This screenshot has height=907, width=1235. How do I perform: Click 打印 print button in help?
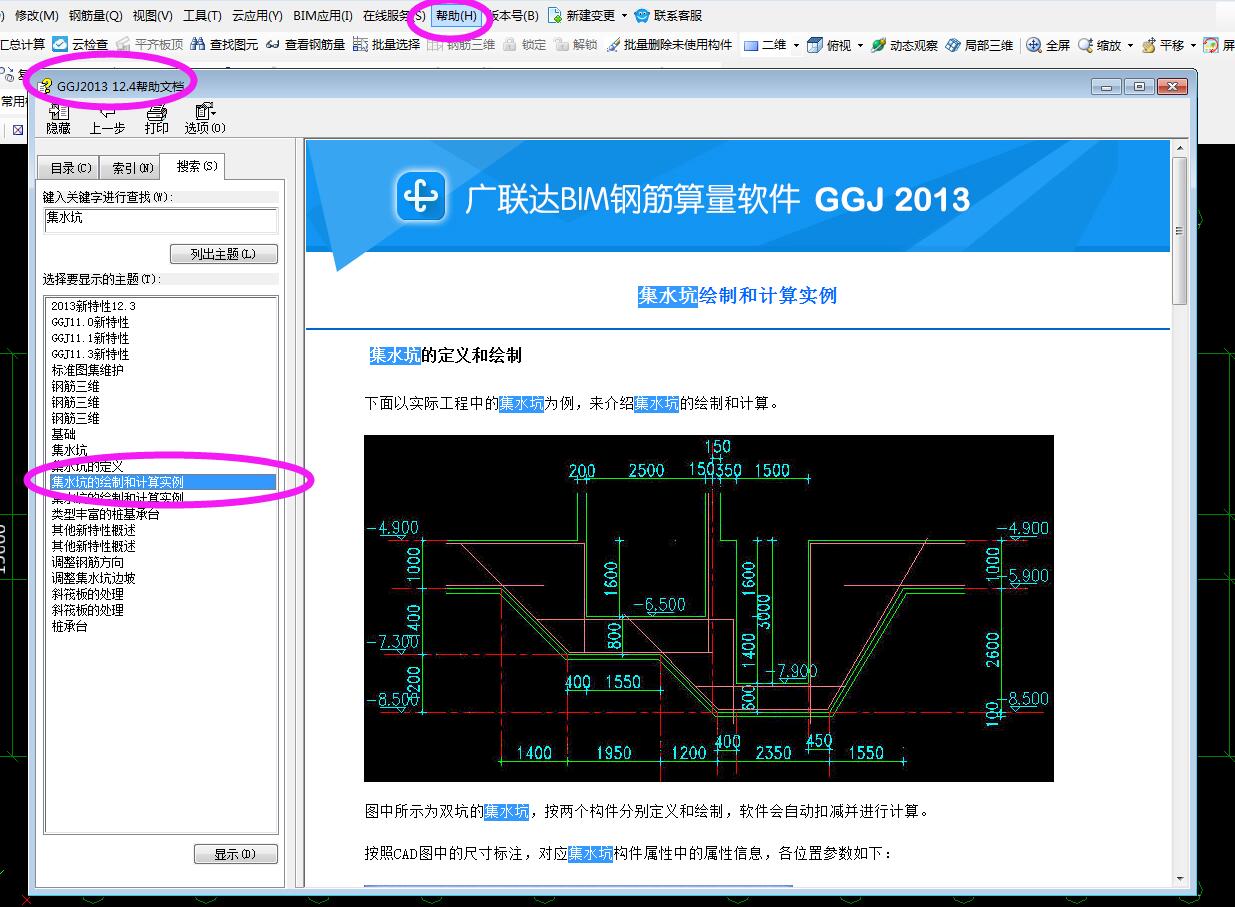pyautogui.click(x=157, y=118)
